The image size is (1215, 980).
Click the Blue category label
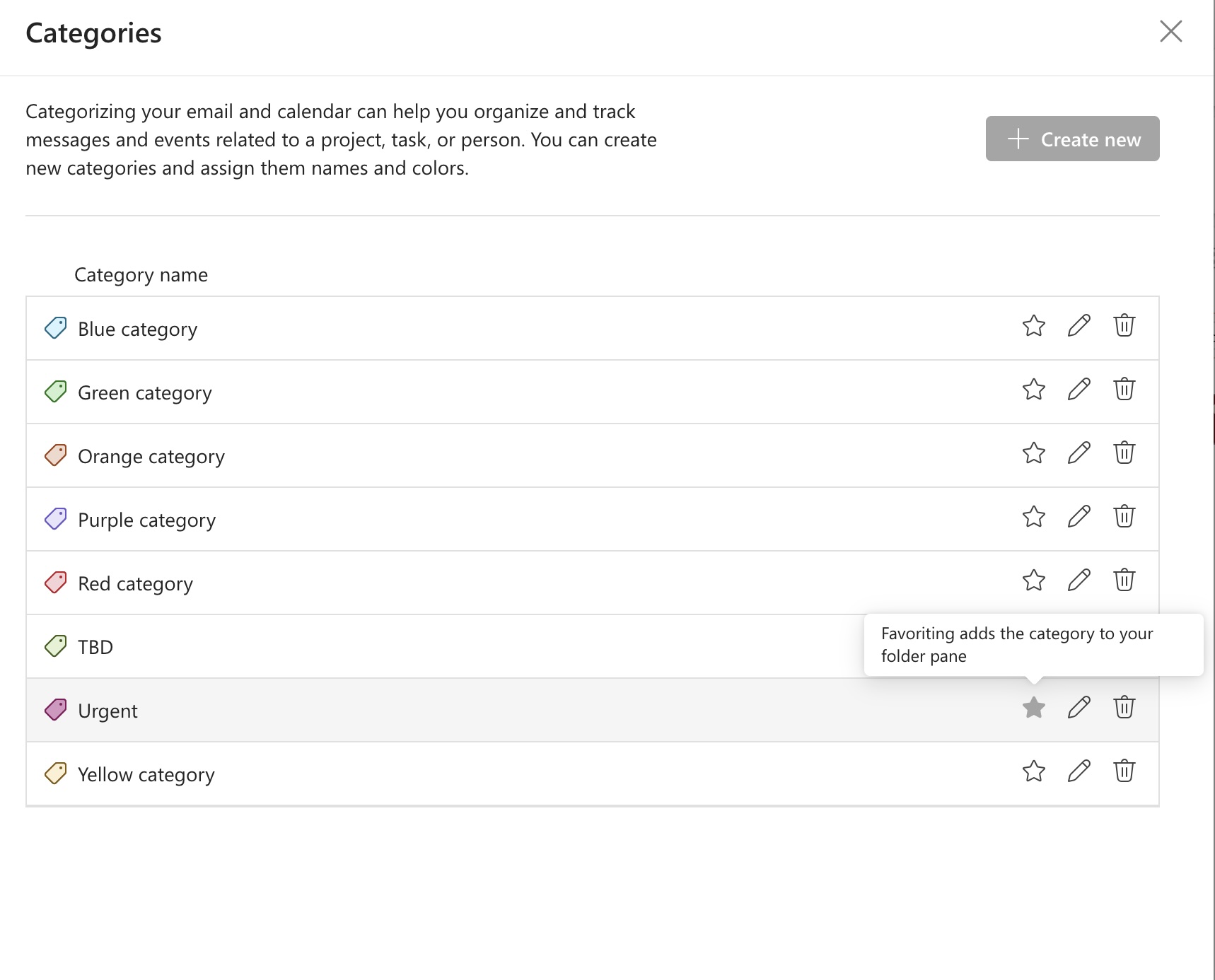point(137,329)
